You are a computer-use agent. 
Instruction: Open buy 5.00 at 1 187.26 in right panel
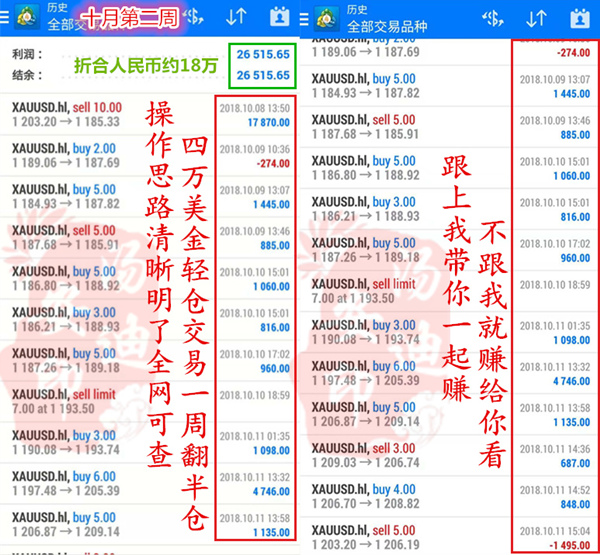450,250
